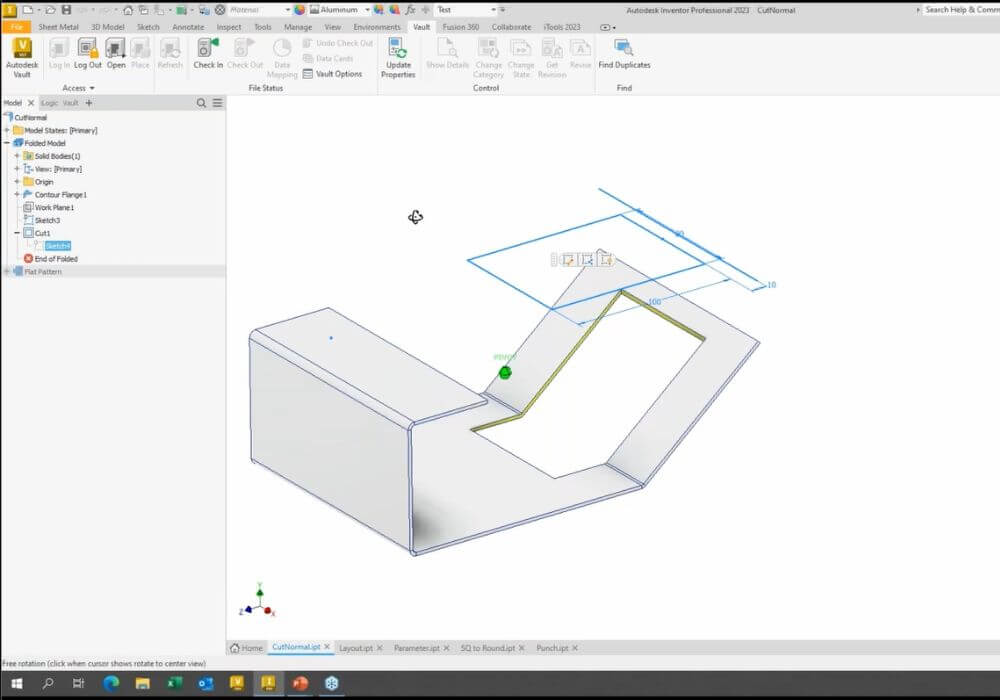Click the Home button in document tabs
Screen dimensions: 1000x700
(x=247, y=647)
